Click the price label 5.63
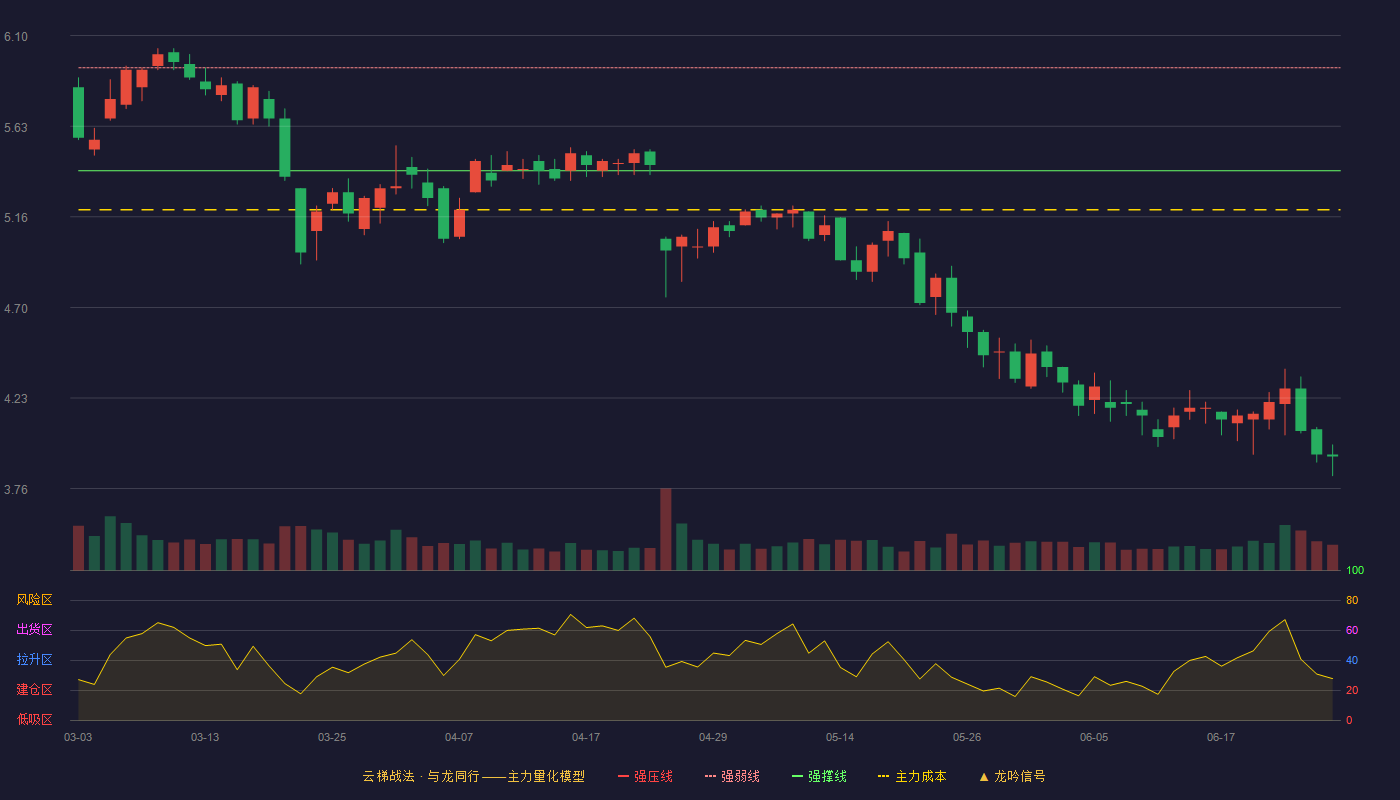This screenshot has width=1400, height=800. click(x=16, y=128)
